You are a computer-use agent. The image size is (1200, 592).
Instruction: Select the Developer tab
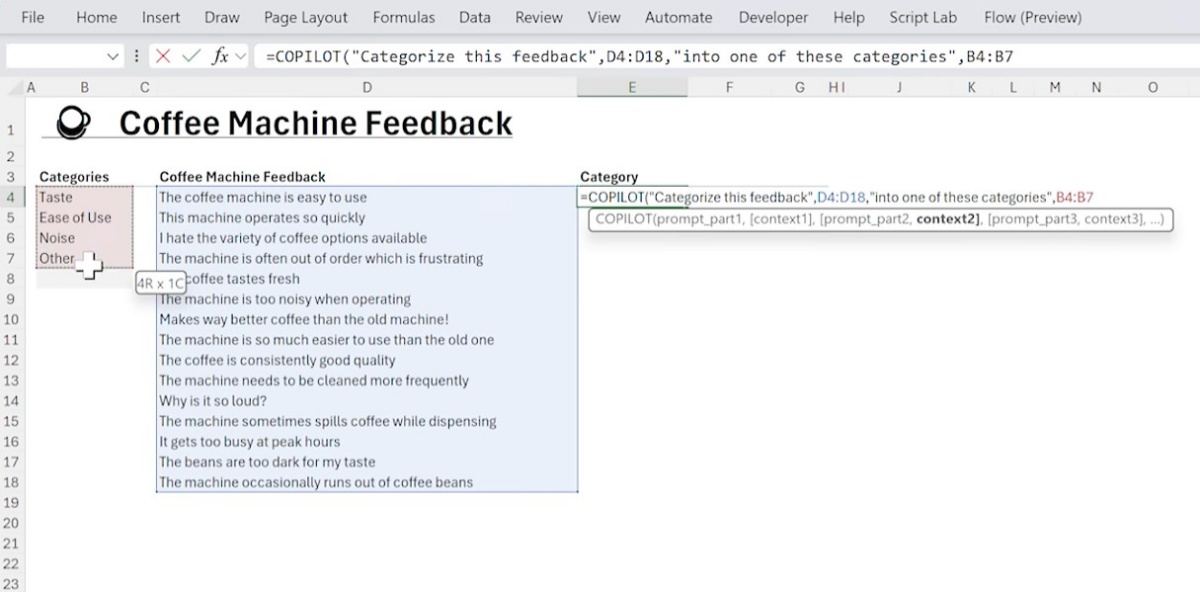[773, 17]
